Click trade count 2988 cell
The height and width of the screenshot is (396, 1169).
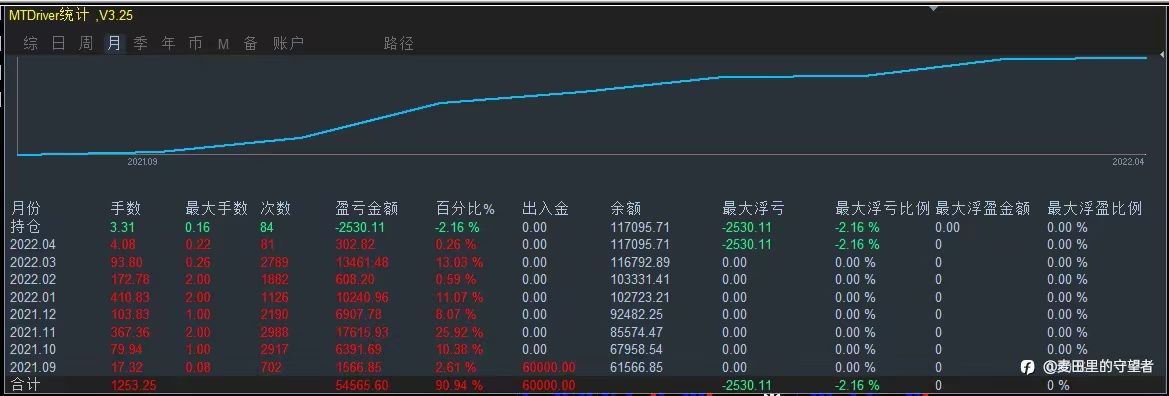click(274, 332)
